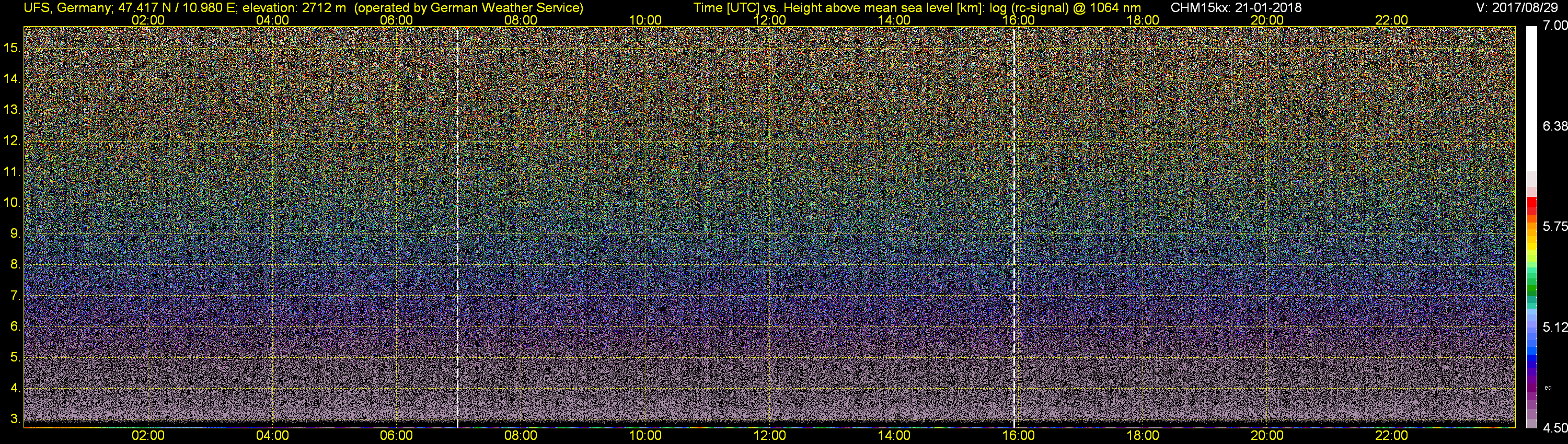Click "02:00" on the upper time axis

(x=148, y=20)
